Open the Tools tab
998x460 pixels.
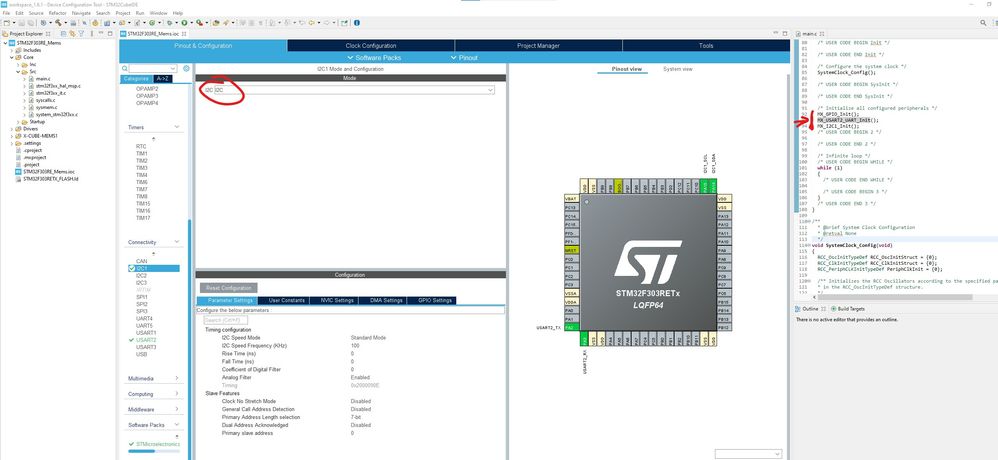pyautogui.click(x=706, y=46)
